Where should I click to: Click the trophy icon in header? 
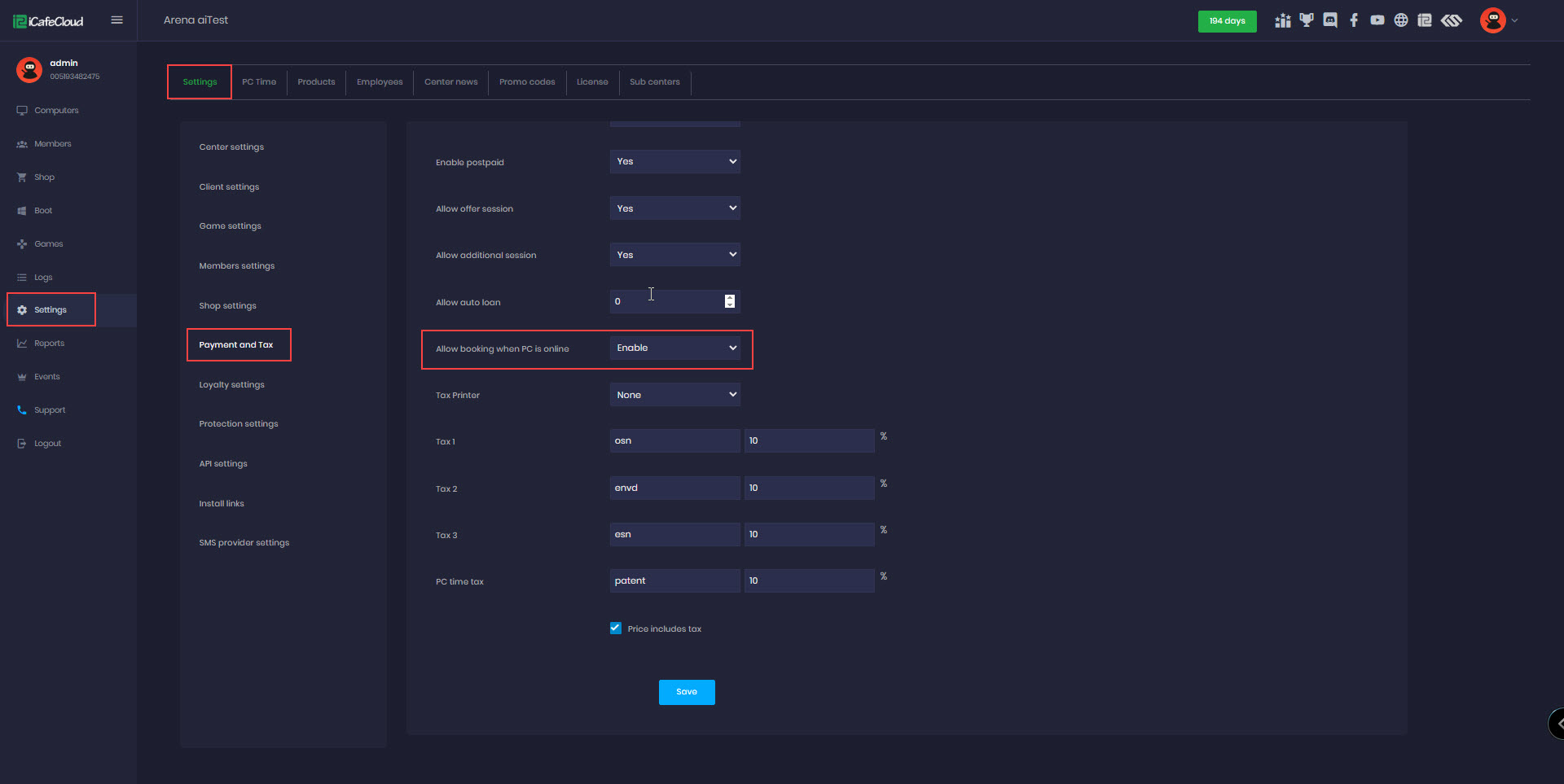tap(1307, 20)
